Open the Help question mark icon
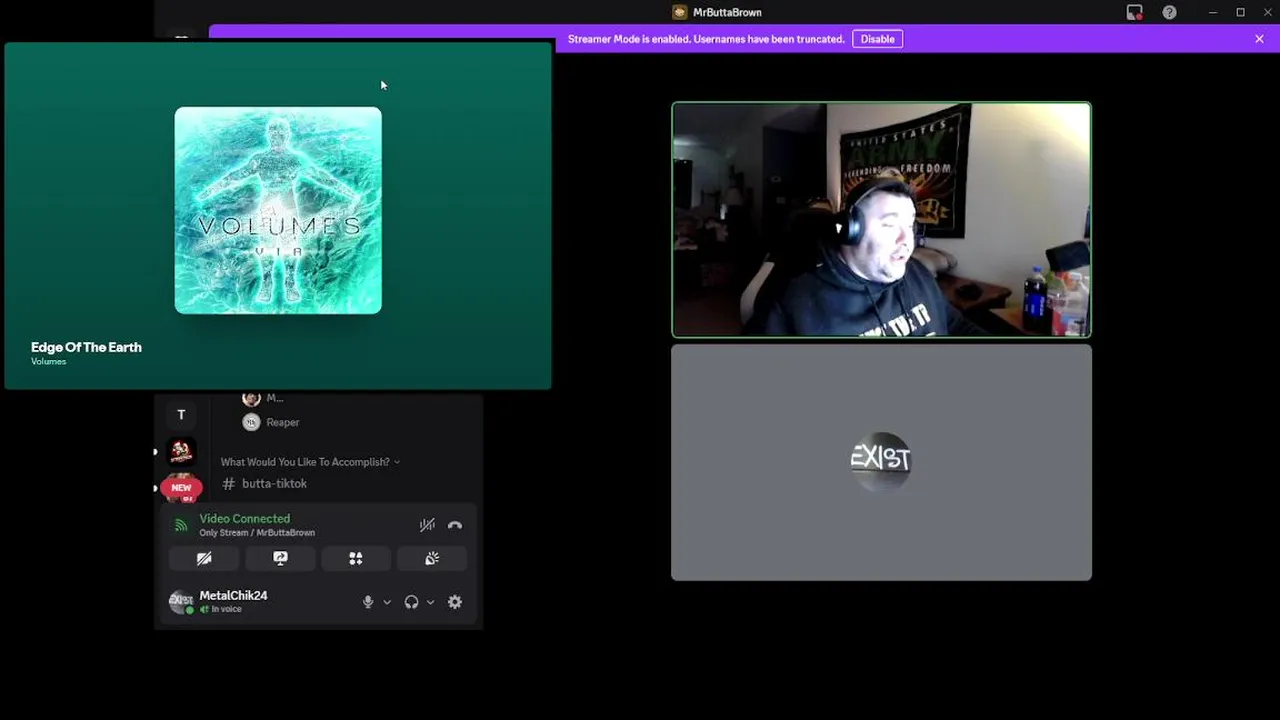This screenshot has height=720, width=1280. pyautogui.click(x=1169, y=12)
